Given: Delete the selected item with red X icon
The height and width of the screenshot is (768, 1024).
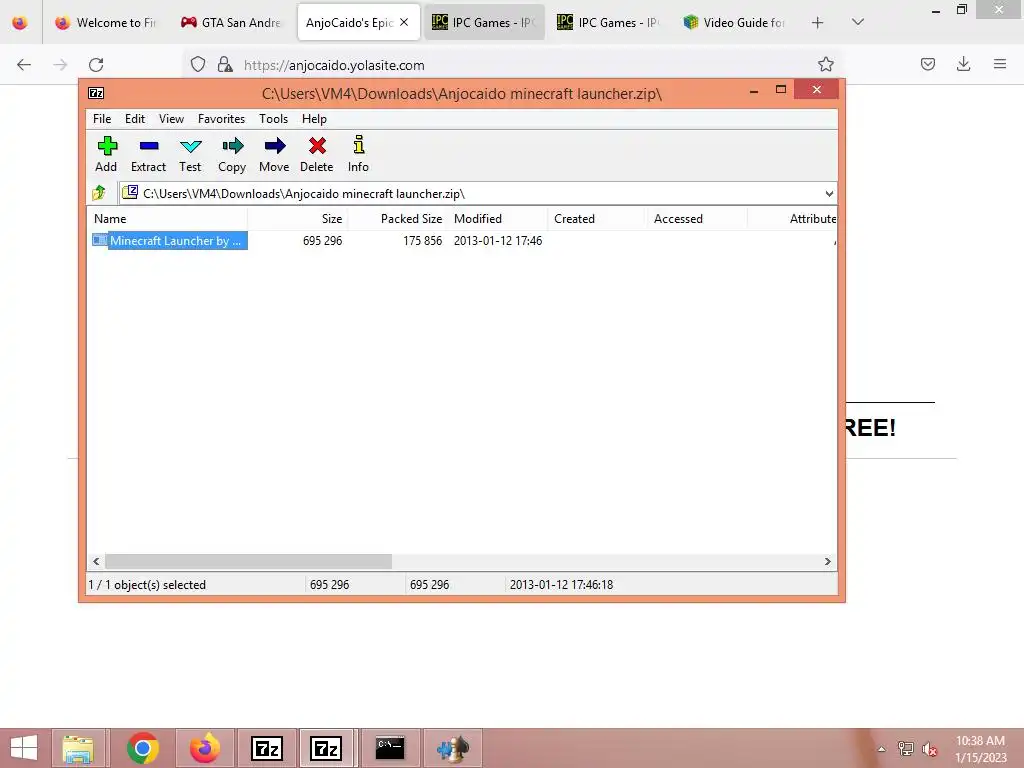Looking at the screenshot, I should coord(317,155).
